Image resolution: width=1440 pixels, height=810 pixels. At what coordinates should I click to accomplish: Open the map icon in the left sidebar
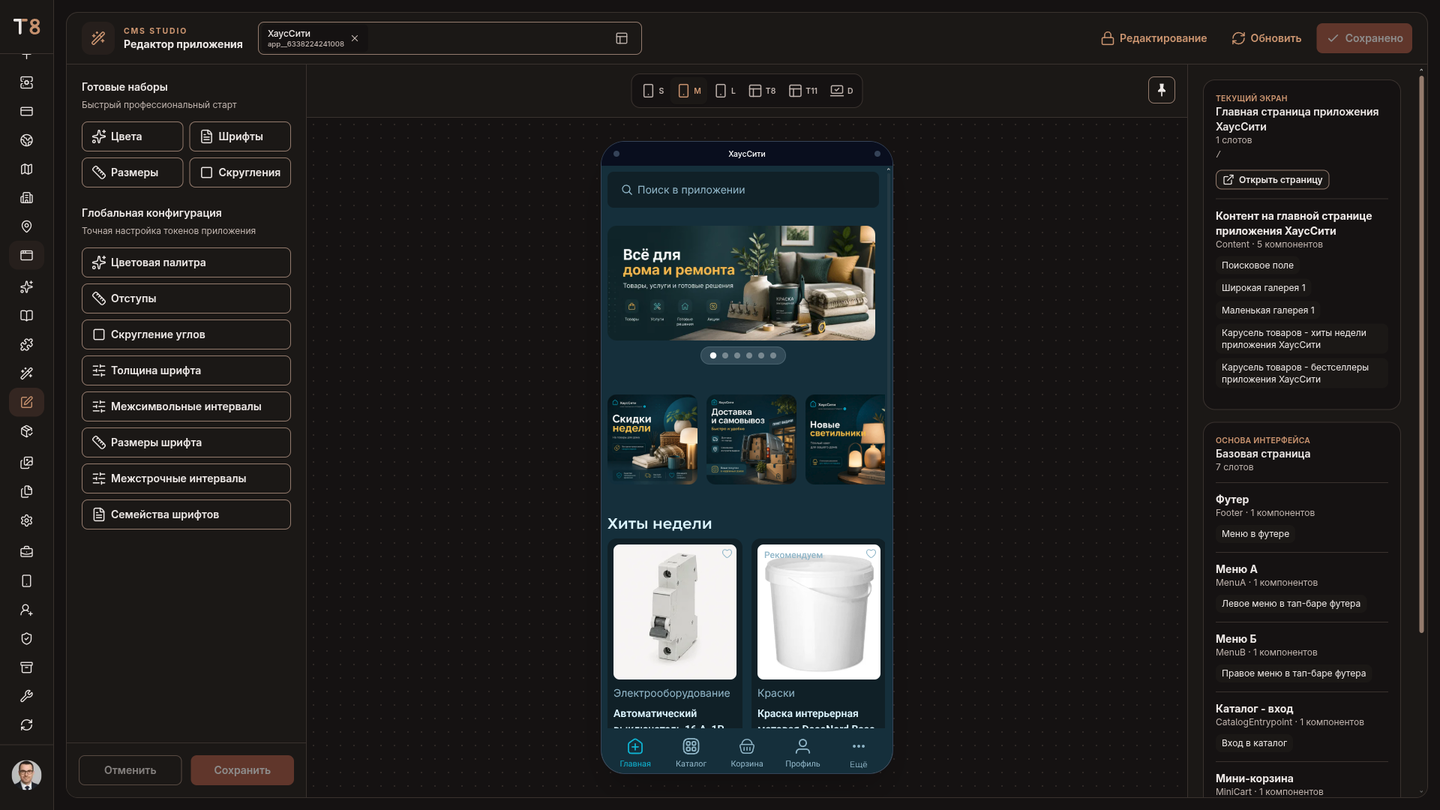point(27,169)
